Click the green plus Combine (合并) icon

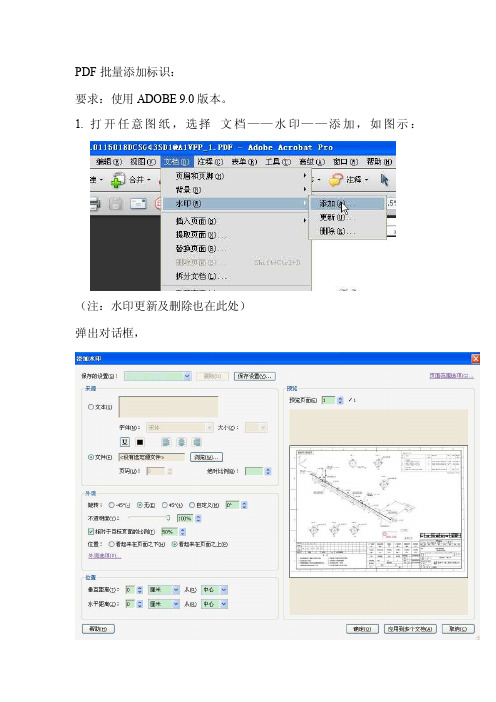pos(118,180)
